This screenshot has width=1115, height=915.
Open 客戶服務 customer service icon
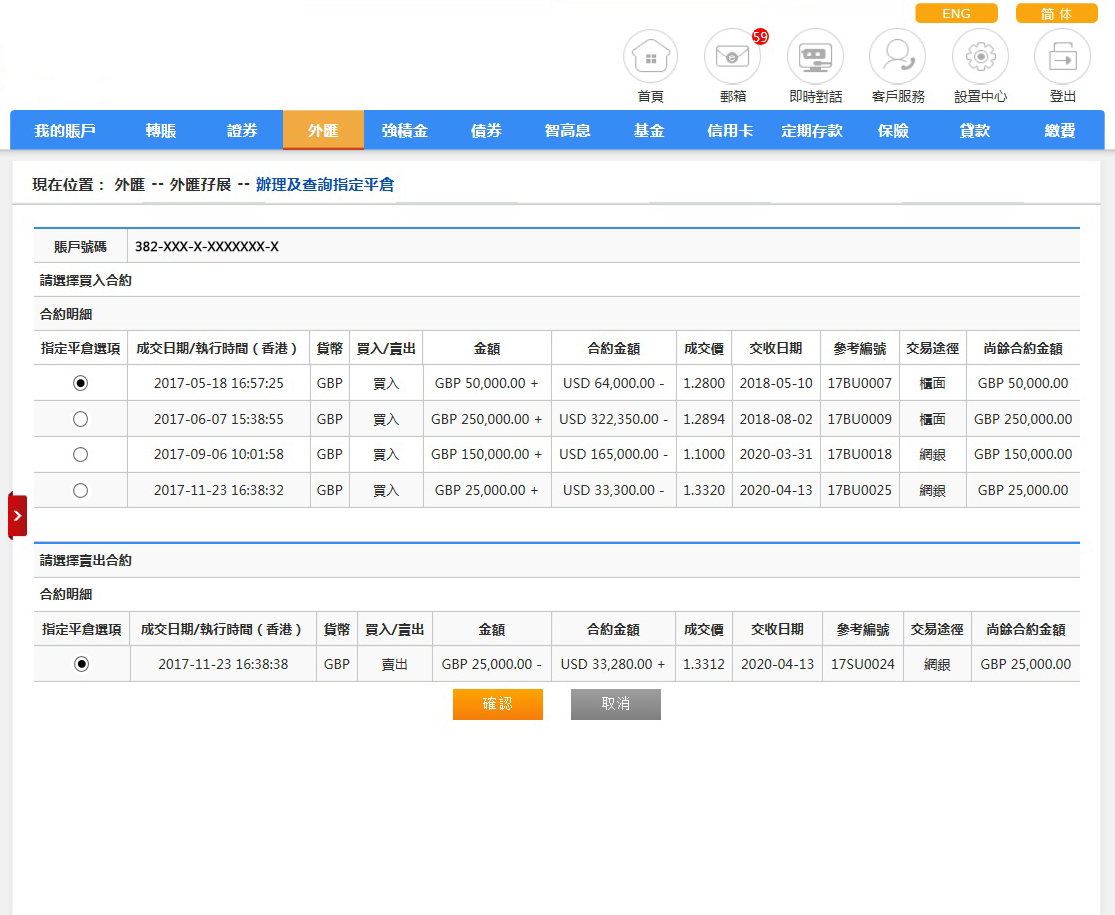click(897, 58)
